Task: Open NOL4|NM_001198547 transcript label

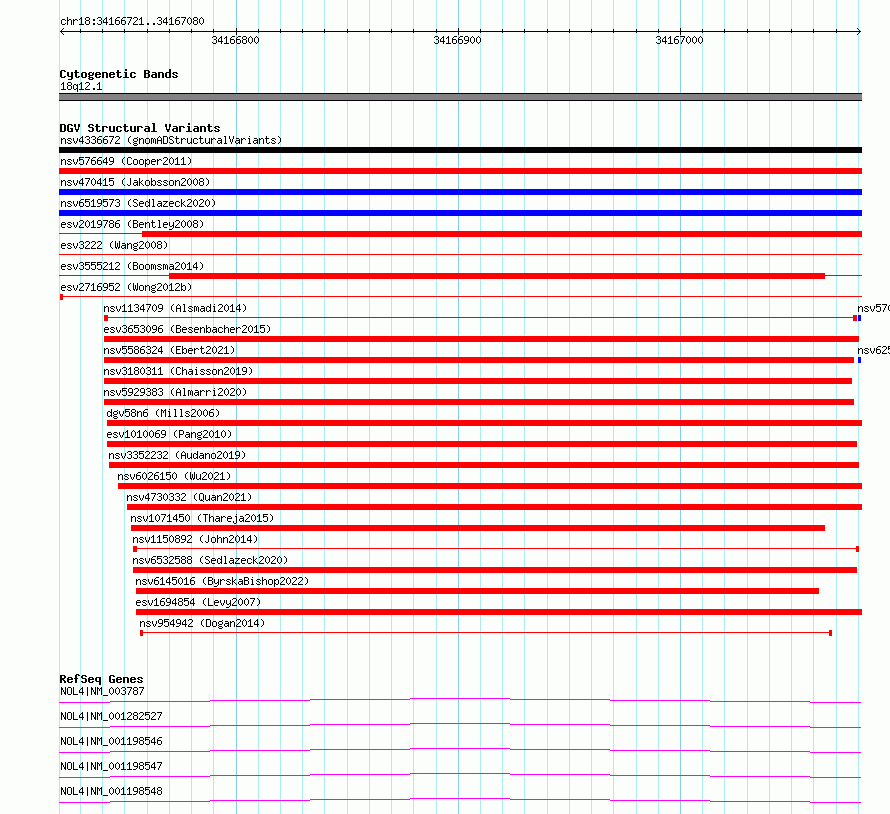Action: [x=111, y=766]
